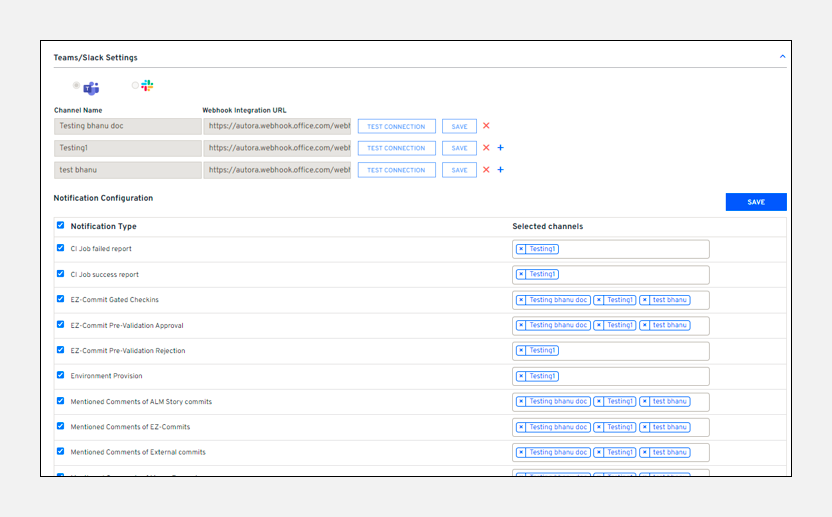Screen dimensions: 832x517
Task: Select the Slack radio option
Action: click(136, 86)
